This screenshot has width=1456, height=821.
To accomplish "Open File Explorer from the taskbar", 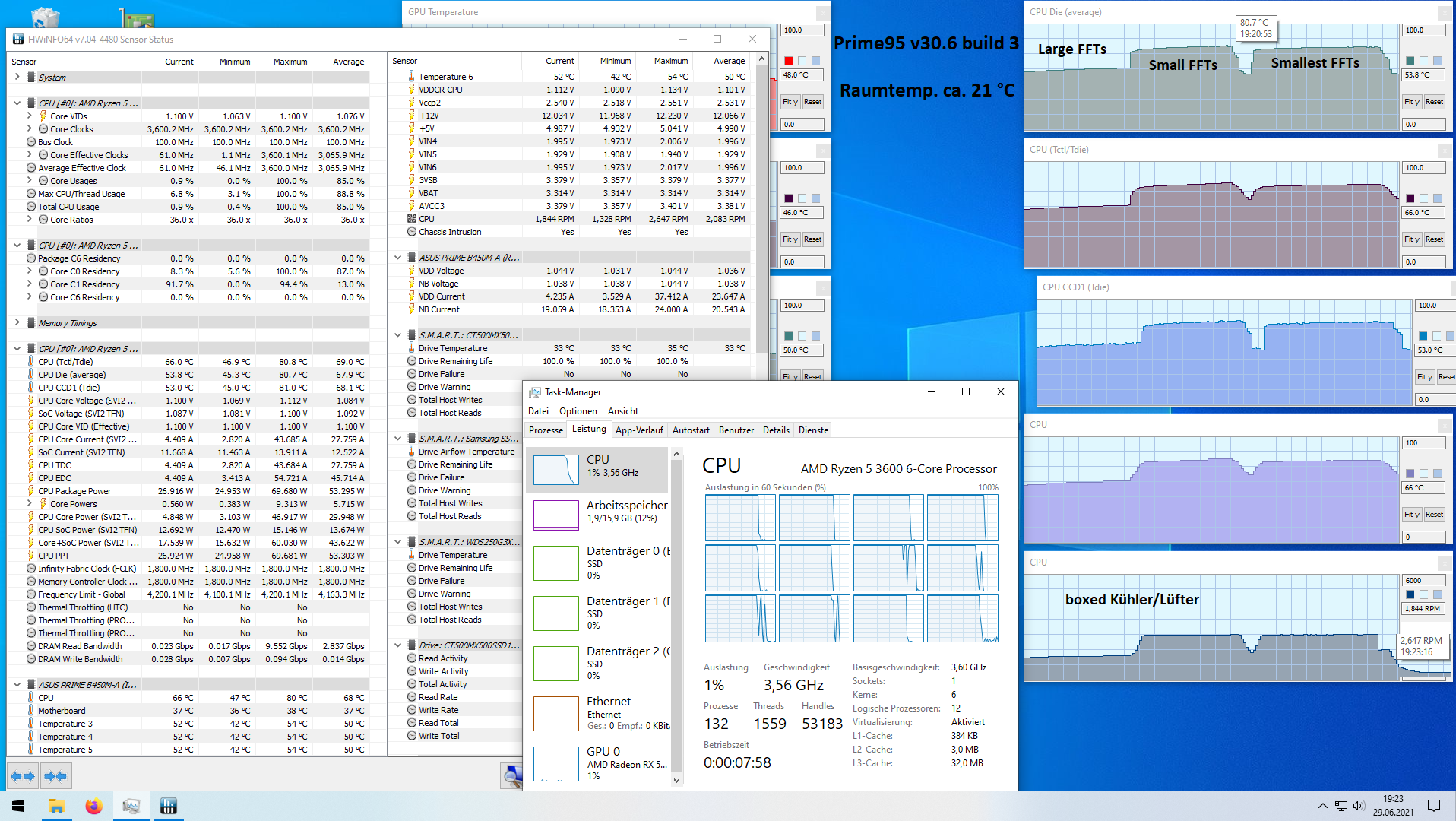I will (x=56, y=806).
